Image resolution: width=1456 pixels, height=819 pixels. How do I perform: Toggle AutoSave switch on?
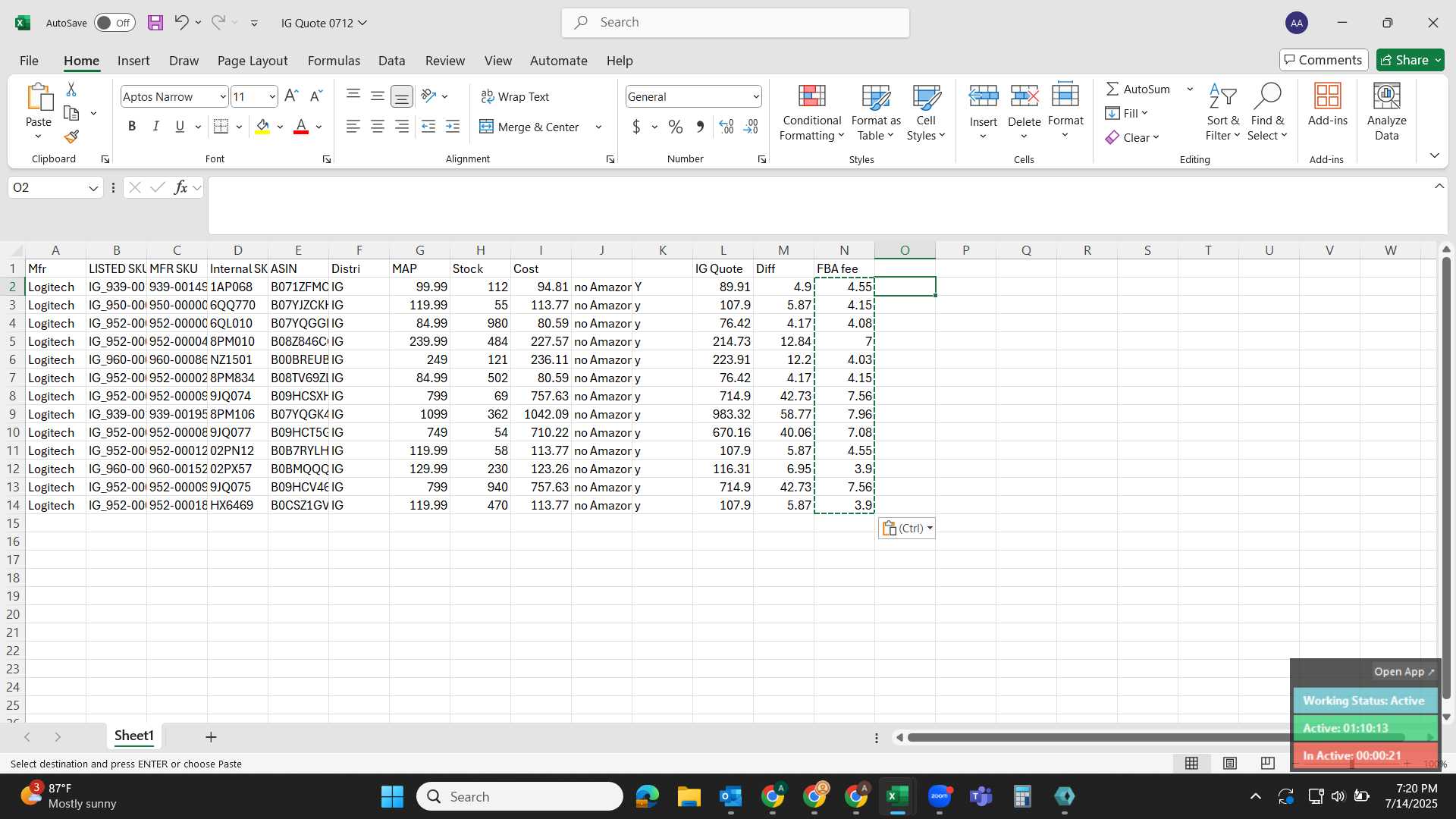pos(115,23)
